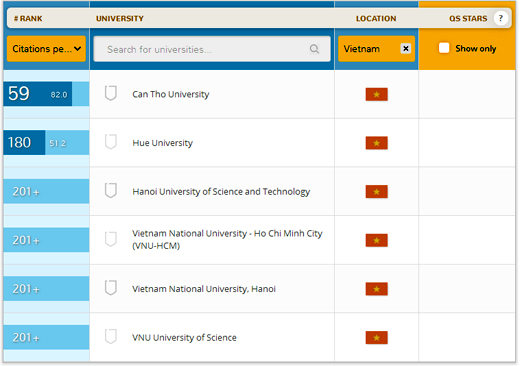The height and width of the screenshot is (366, 520).
Task: Click the Vietnam flag in Can Tho row
Action: point(376,94)
